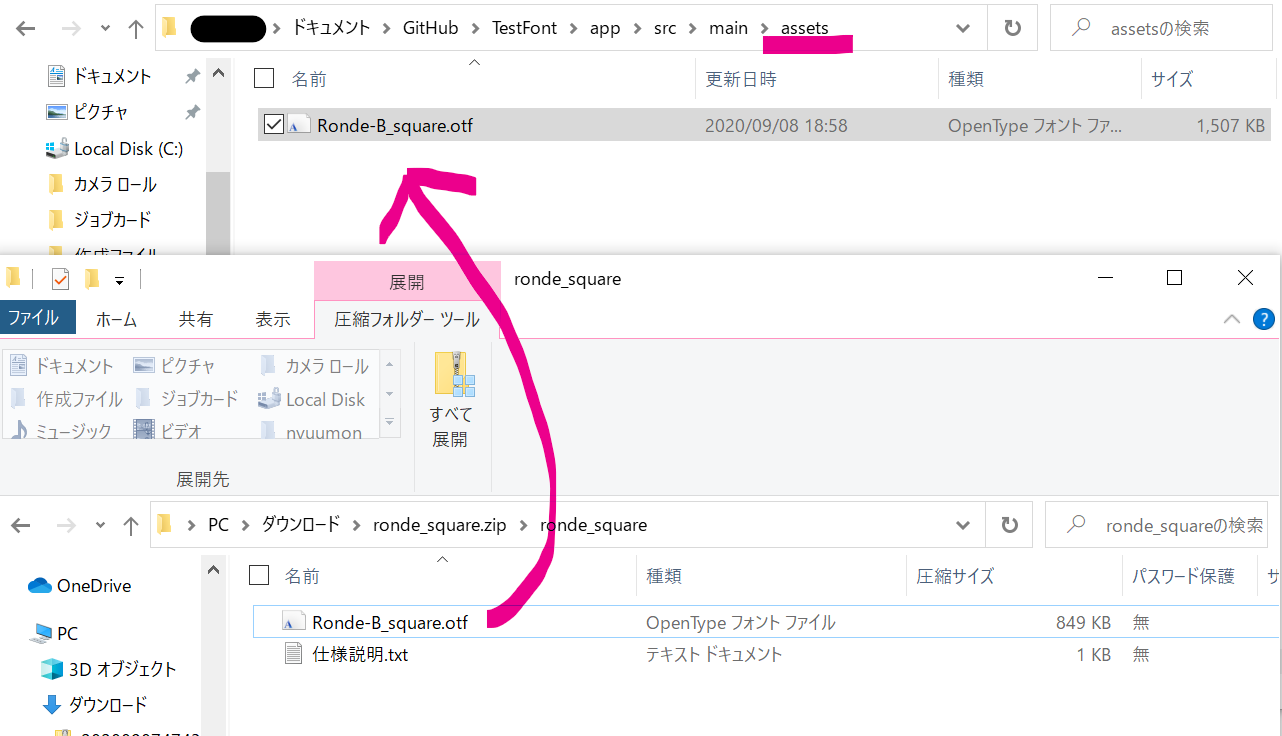Click the back arrow in assets window
The image size is (1282, 736).
pos(25,29)
